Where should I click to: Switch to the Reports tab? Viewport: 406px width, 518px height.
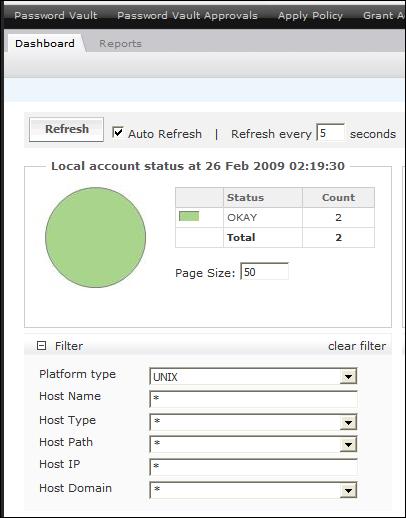click(120, 44)
